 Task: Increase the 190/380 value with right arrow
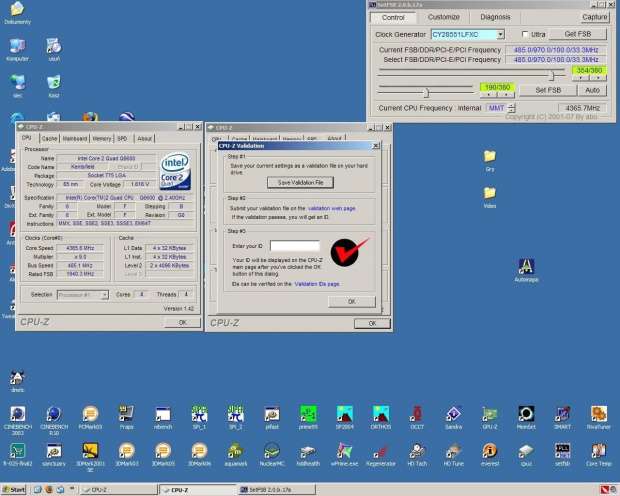[x=506, y=95]
